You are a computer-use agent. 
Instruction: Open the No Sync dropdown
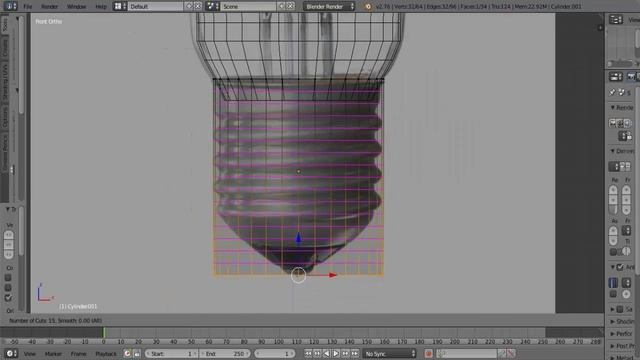(x=390, y=354)
